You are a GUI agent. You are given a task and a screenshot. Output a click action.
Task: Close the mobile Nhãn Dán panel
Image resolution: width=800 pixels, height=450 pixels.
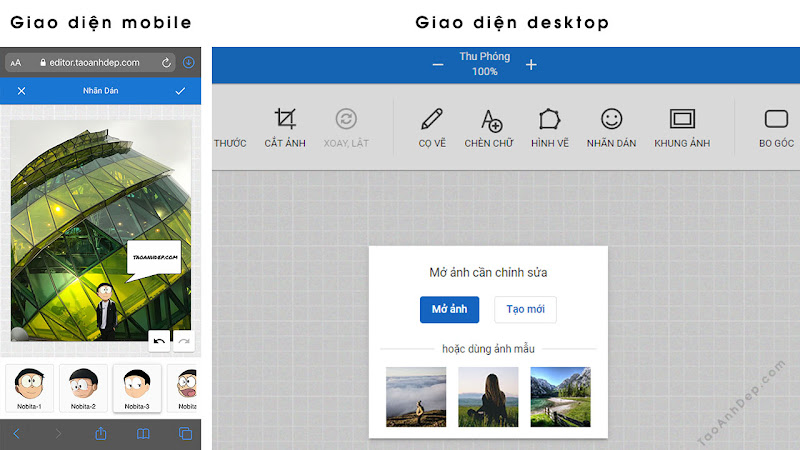click(x=21, y=91)
